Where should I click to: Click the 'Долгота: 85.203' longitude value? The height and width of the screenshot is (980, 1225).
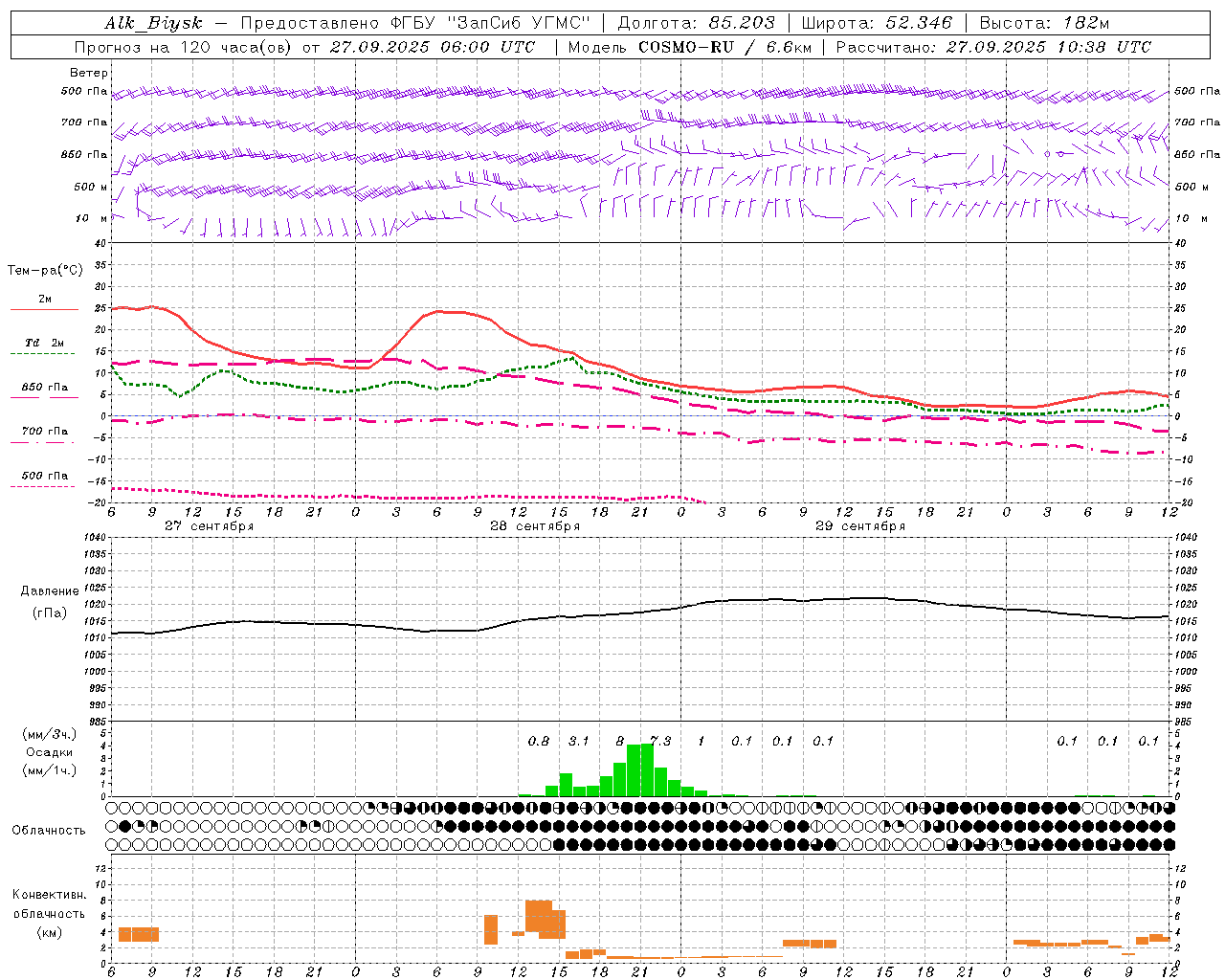(696, 24)
